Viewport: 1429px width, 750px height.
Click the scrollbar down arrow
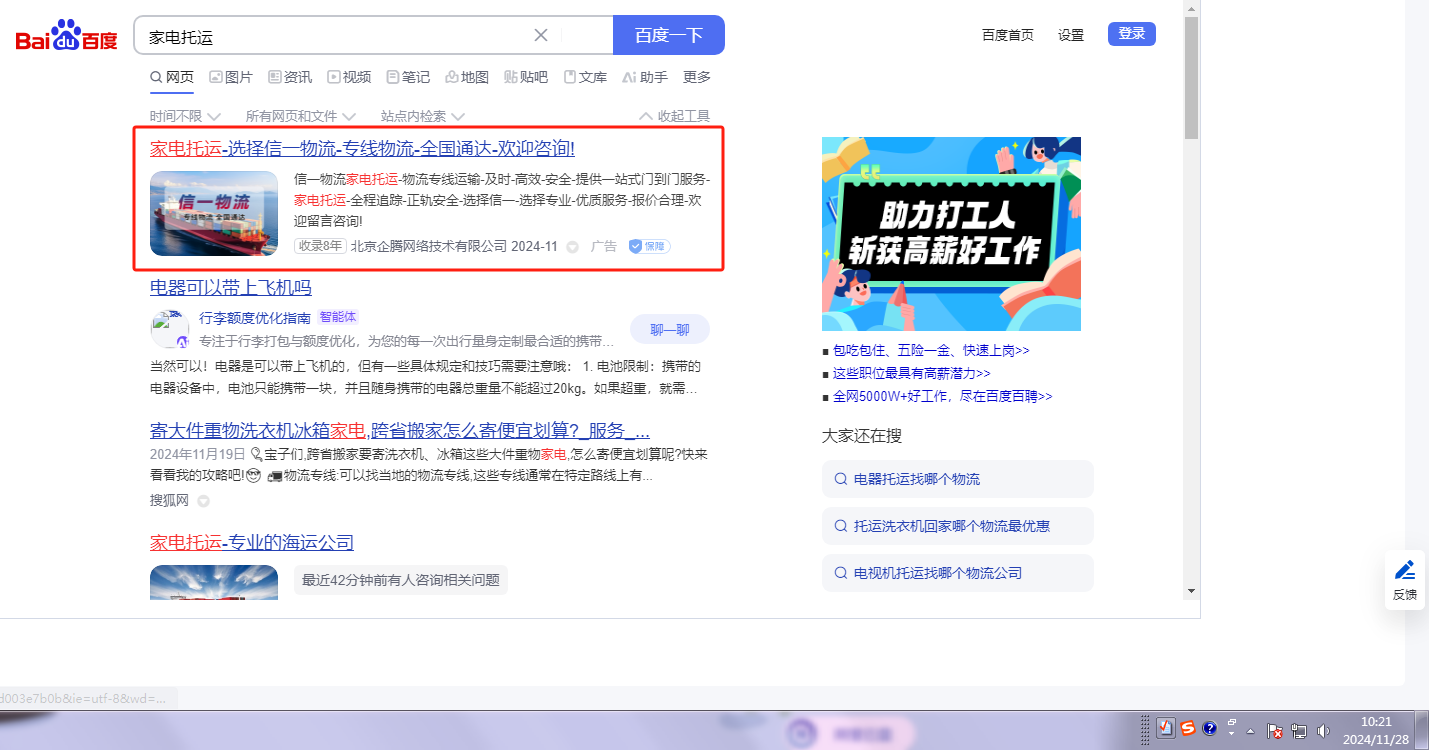click(x=1191, y=592)
